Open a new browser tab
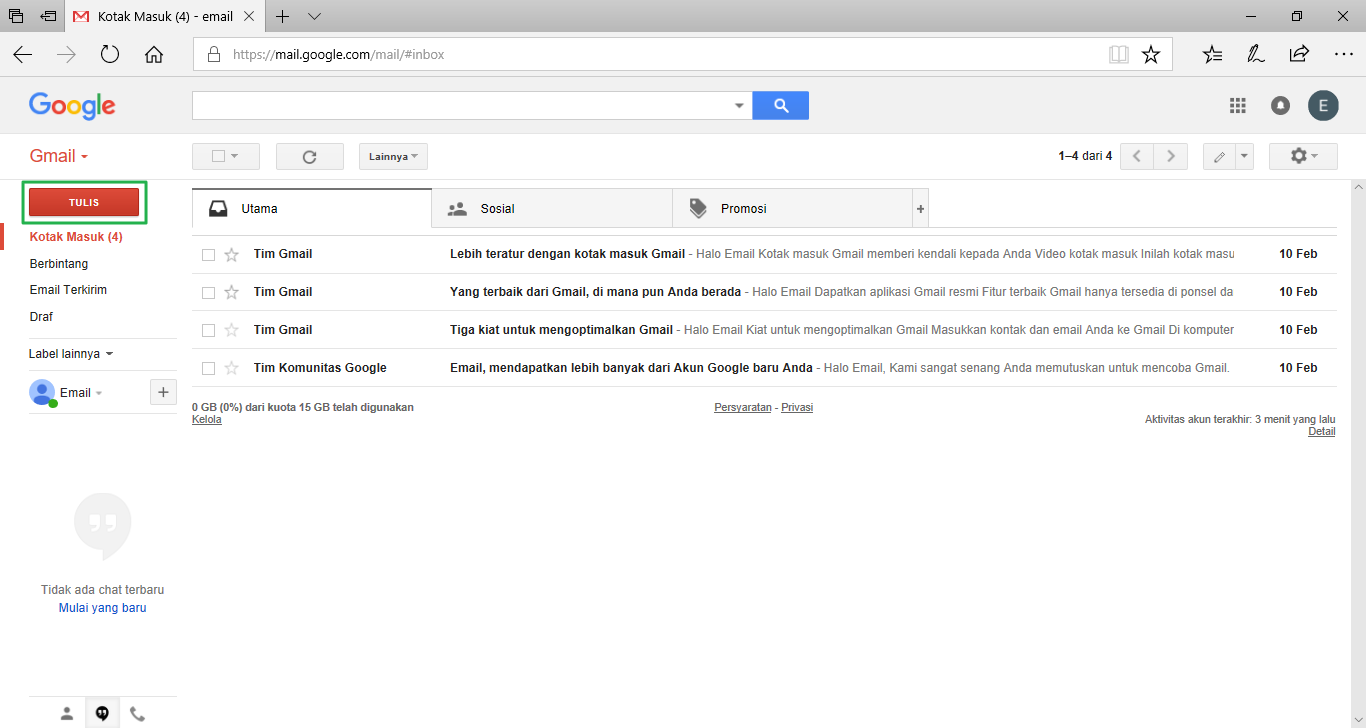This screenshot has height=728, width=1366. coord(283,16)
